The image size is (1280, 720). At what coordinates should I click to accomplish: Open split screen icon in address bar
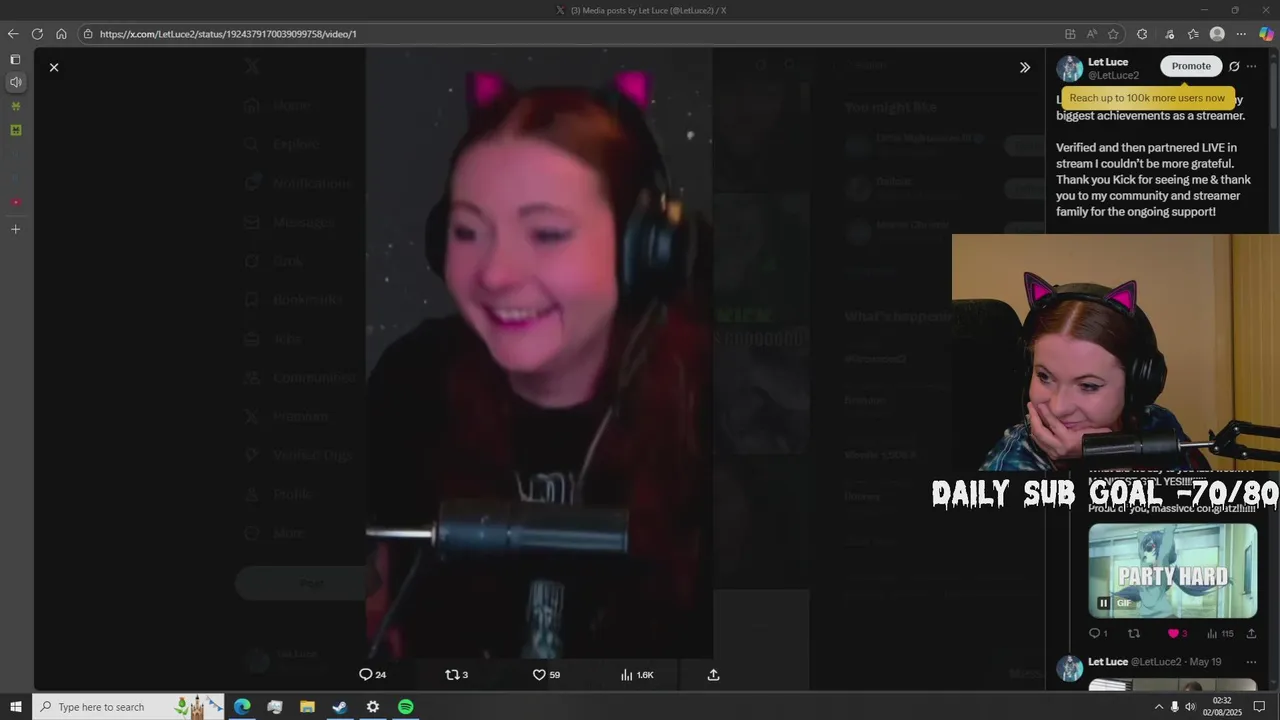coord(1070,34)
